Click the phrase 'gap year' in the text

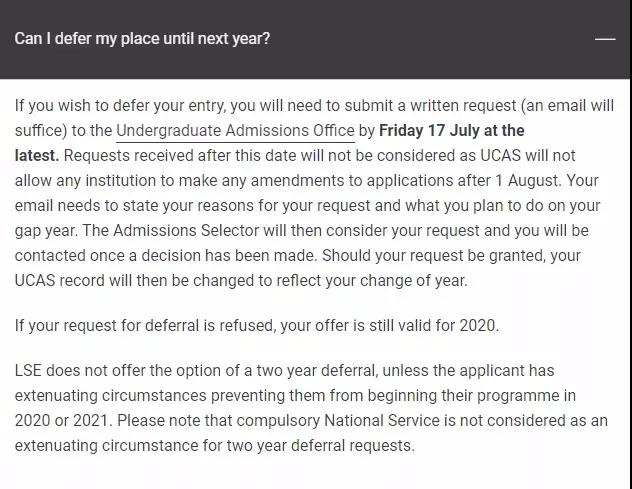tap(46, 231)
